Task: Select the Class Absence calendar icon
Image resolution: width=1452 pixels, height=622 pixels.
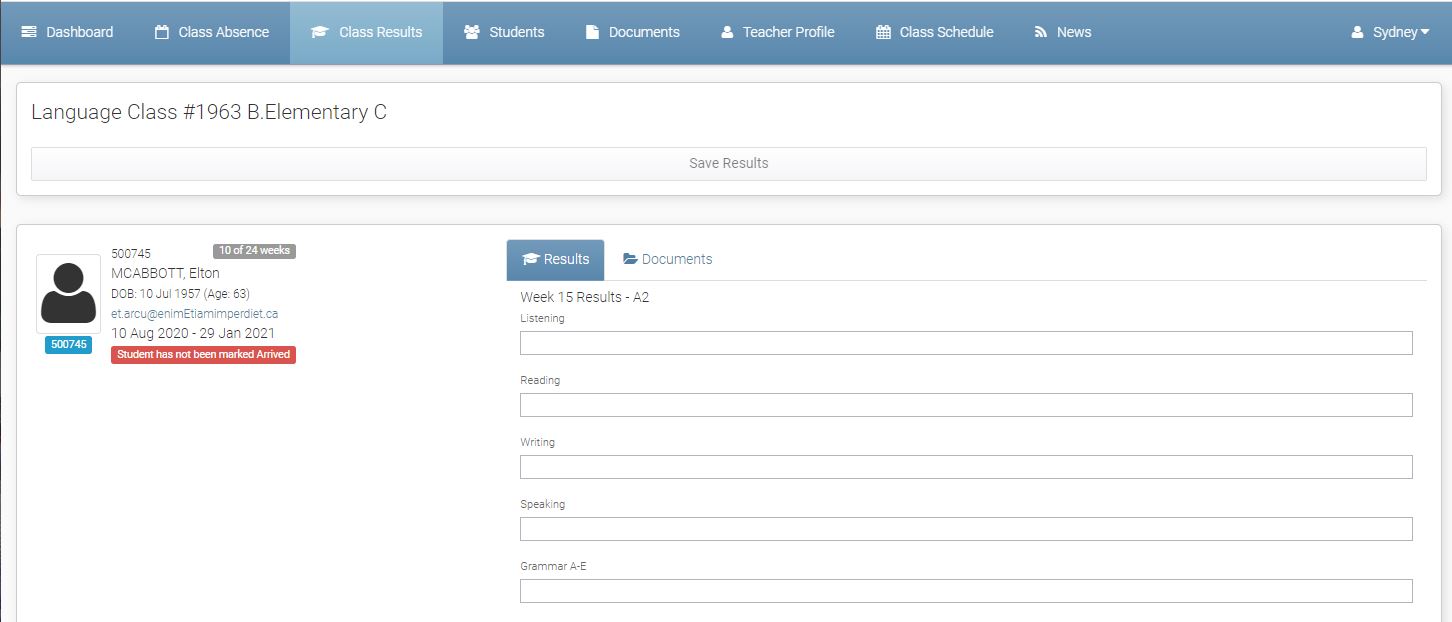Action: (162, 31)
